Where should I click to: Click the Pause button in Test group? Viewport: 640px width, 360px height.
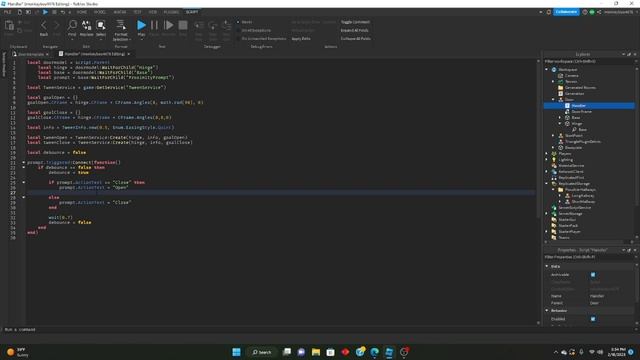click(154, 26)
